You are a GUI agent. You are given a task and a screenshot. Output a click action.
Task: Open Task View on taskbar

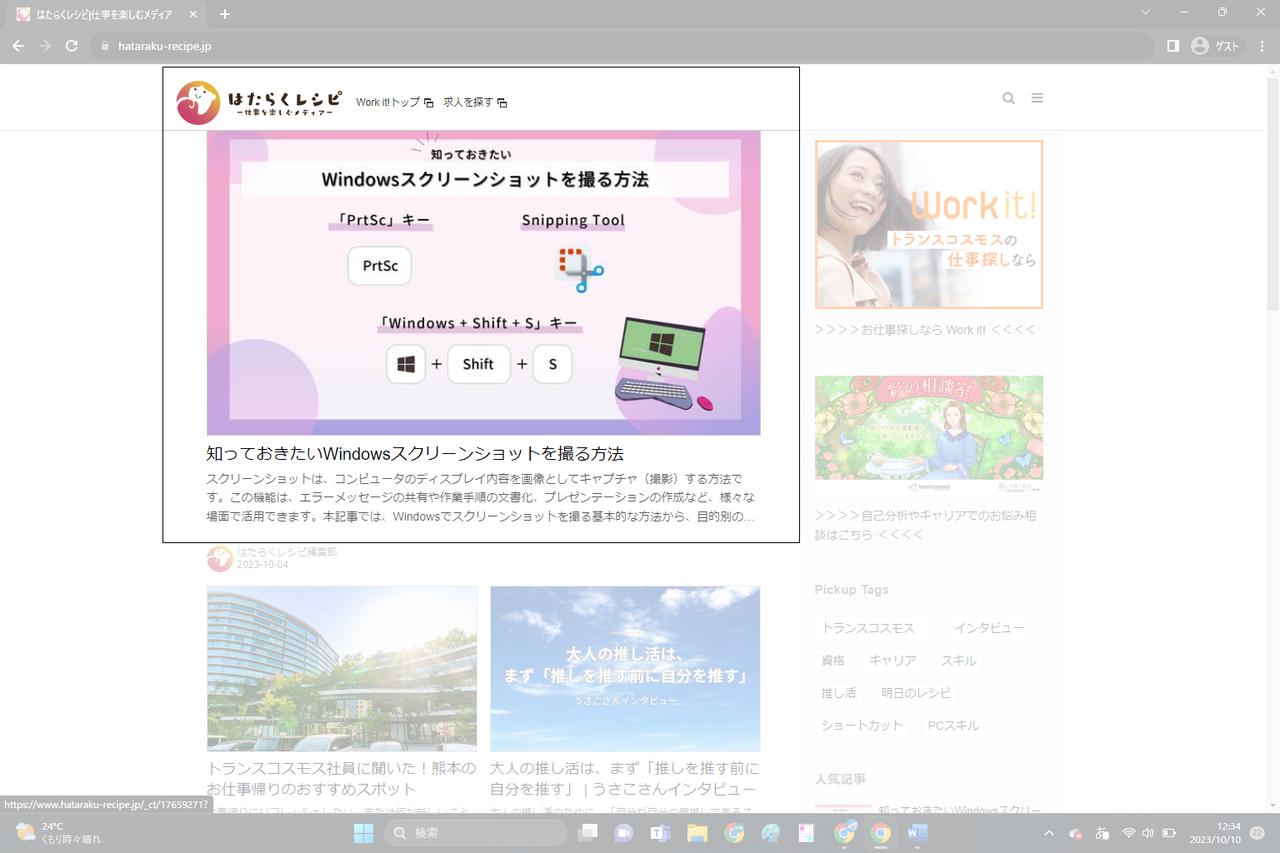588,833
